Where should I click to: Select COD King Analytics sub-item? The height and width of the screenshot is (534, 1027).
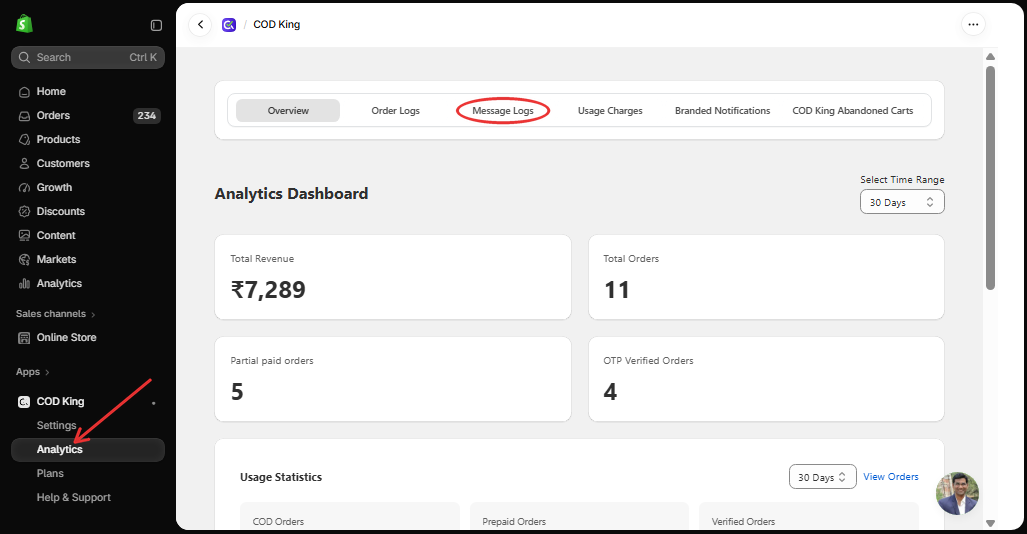(88, 449)
